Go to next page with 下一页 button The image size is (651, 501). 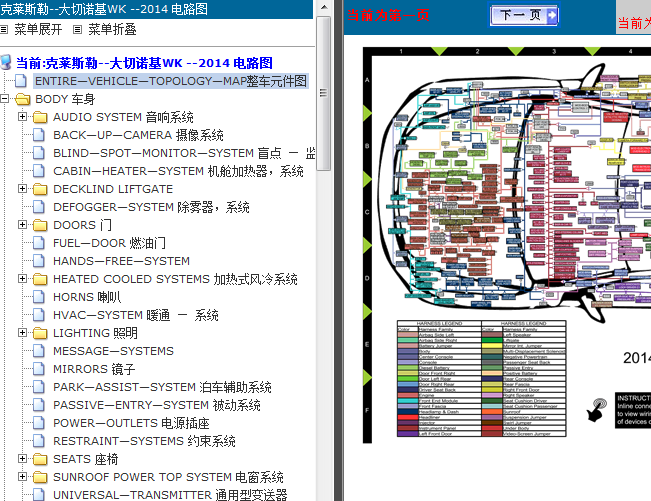click(524, 16)
